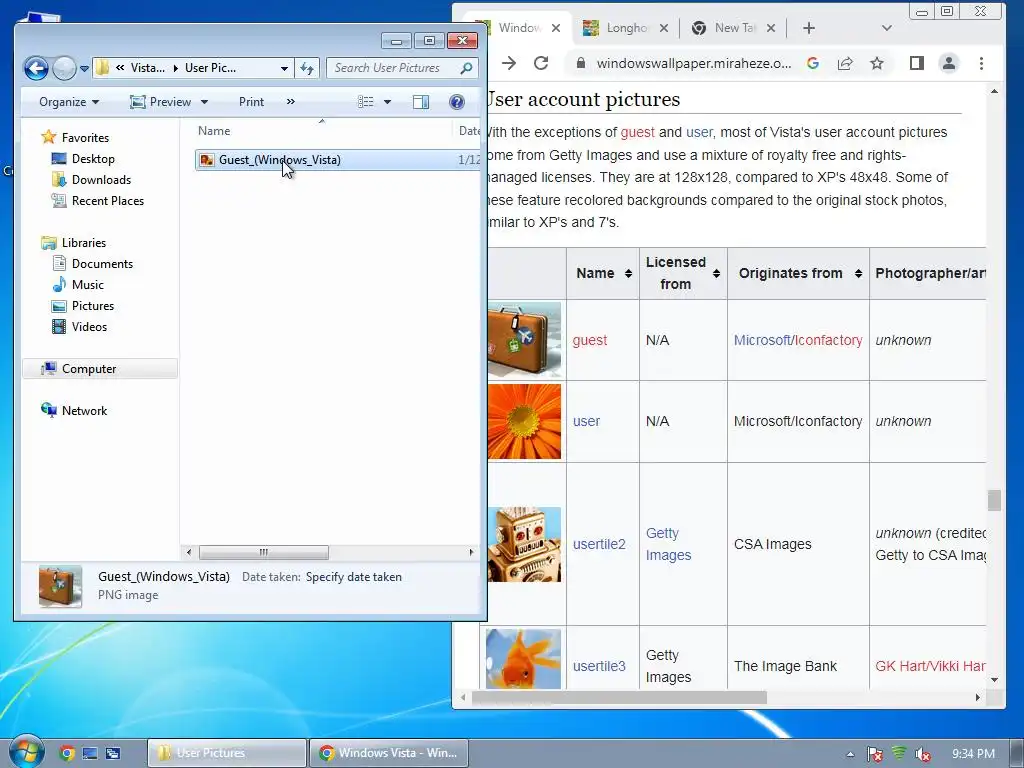This screenshot has width=1024, height=768.
Task: Expand the address bar path dropdown
Action: pyautogui.click(x=284, y=68)
